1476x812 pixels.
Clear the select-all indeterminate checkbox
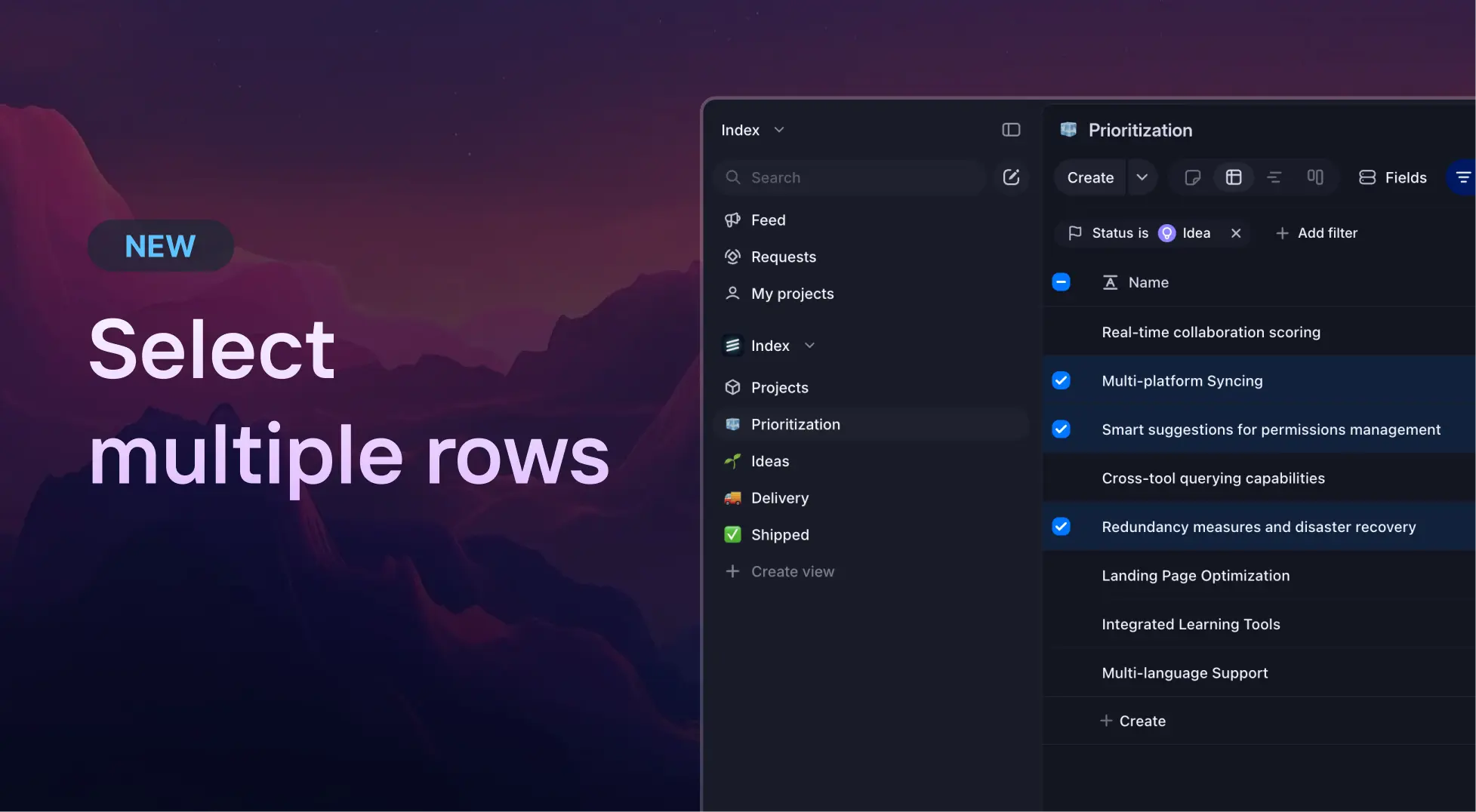click(1061, 281)
